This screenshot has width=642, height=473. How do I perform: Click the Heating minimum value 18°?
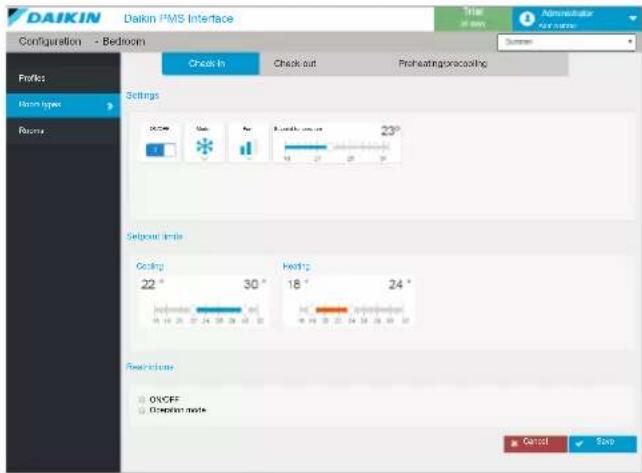pos(297,284)
